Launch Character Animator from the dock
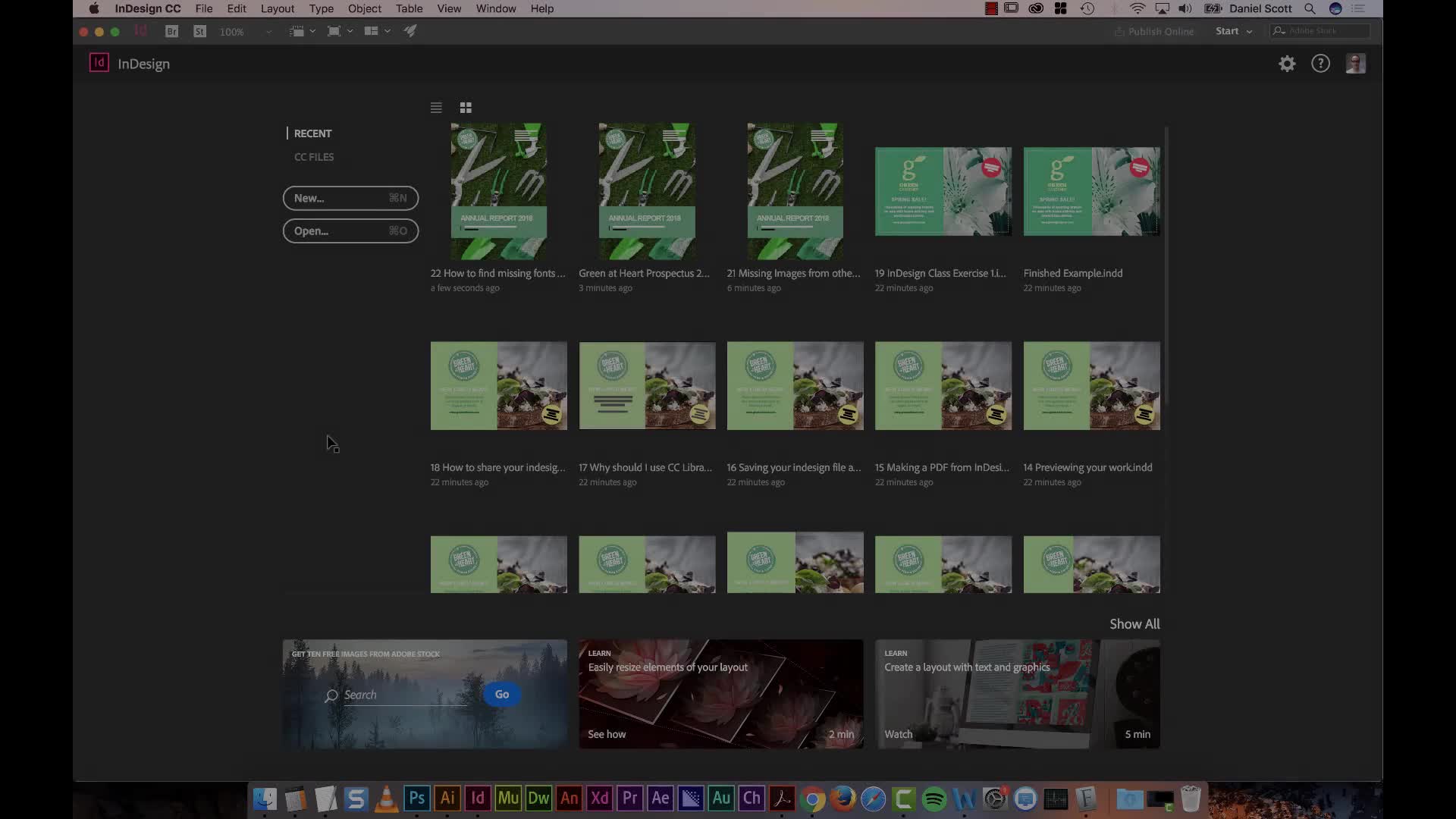The image size is (1456, 819). [752, 798]
